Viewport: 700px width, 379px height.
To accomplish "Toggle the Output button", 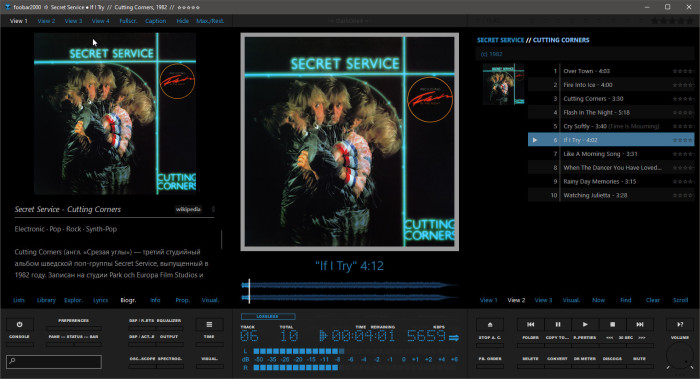I will [x=169, y=337].
